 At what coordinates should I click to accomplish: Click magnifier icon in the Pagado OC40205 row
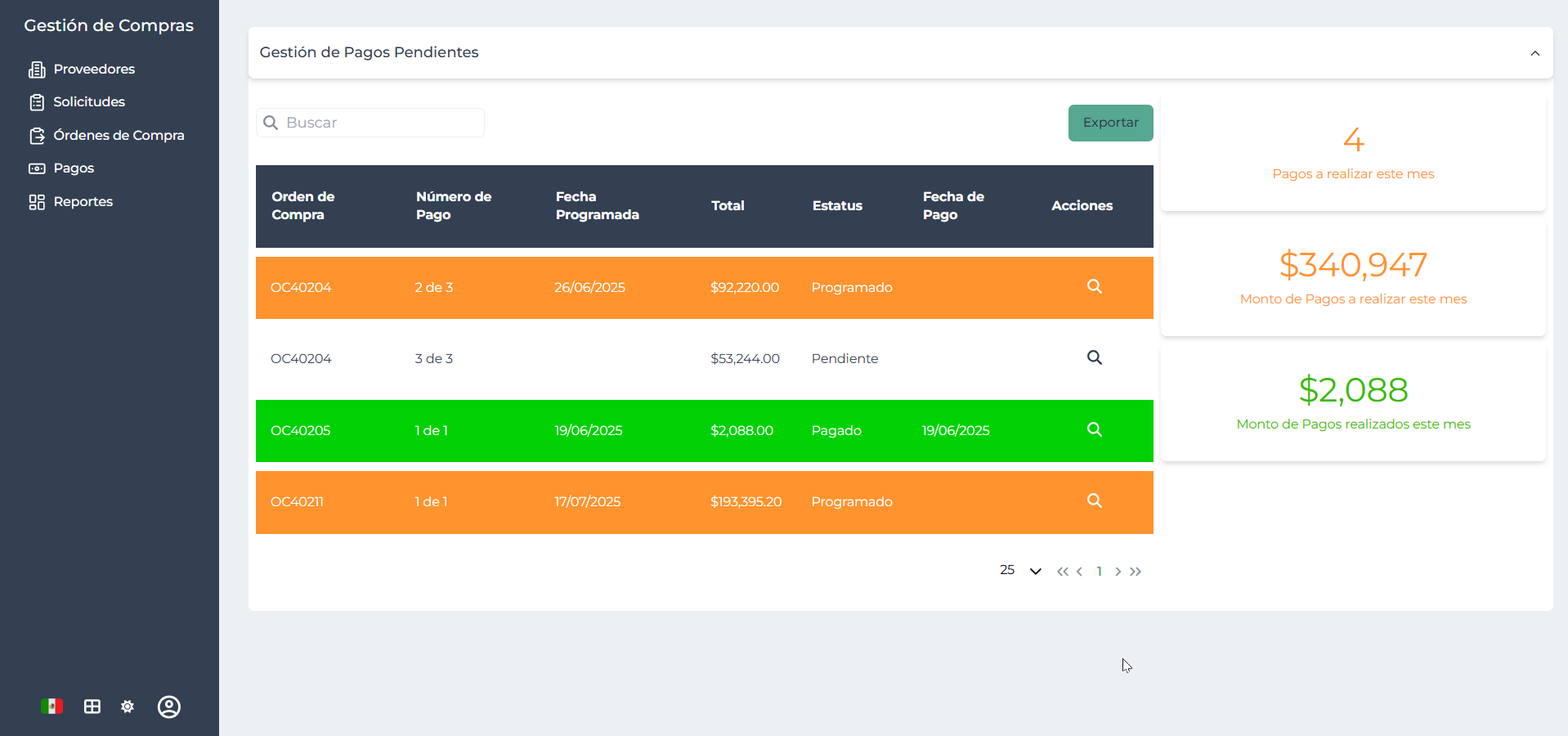tap(1094, 430)
